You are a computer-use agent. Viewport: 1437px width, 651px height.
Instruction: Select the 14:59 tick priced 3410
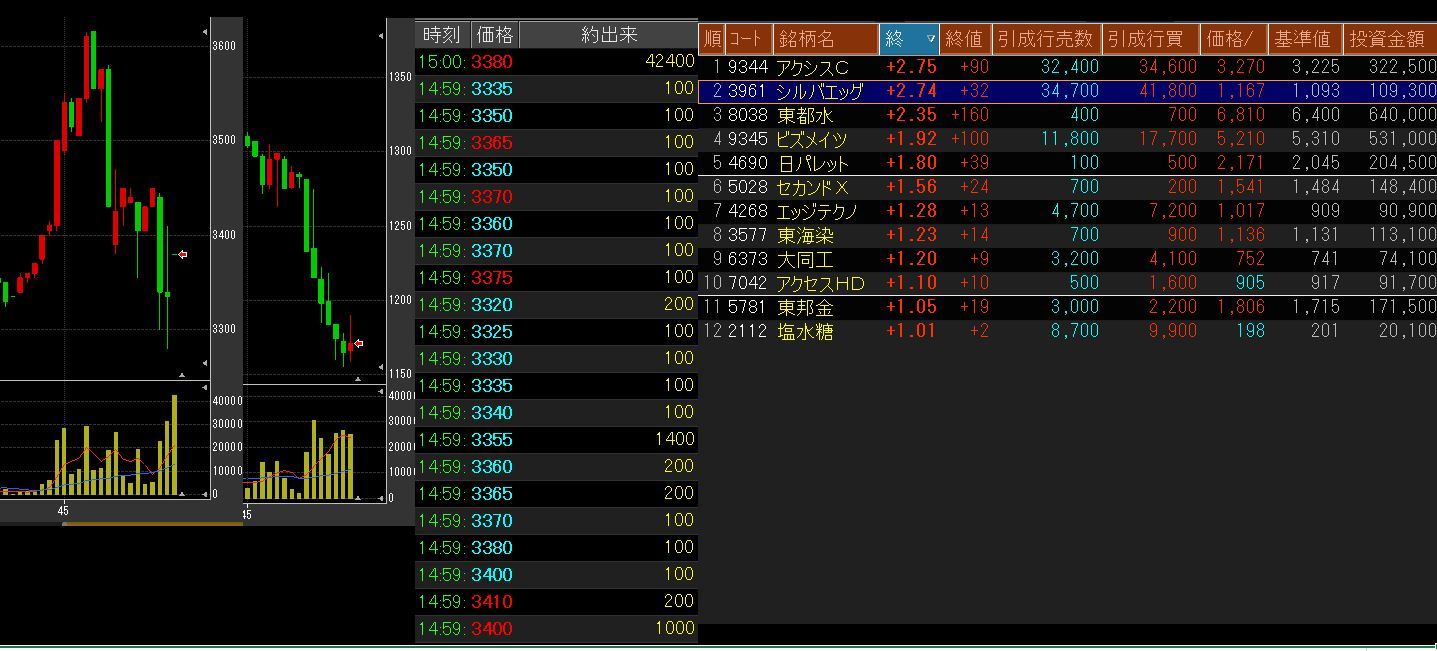(x=556, y=601)
